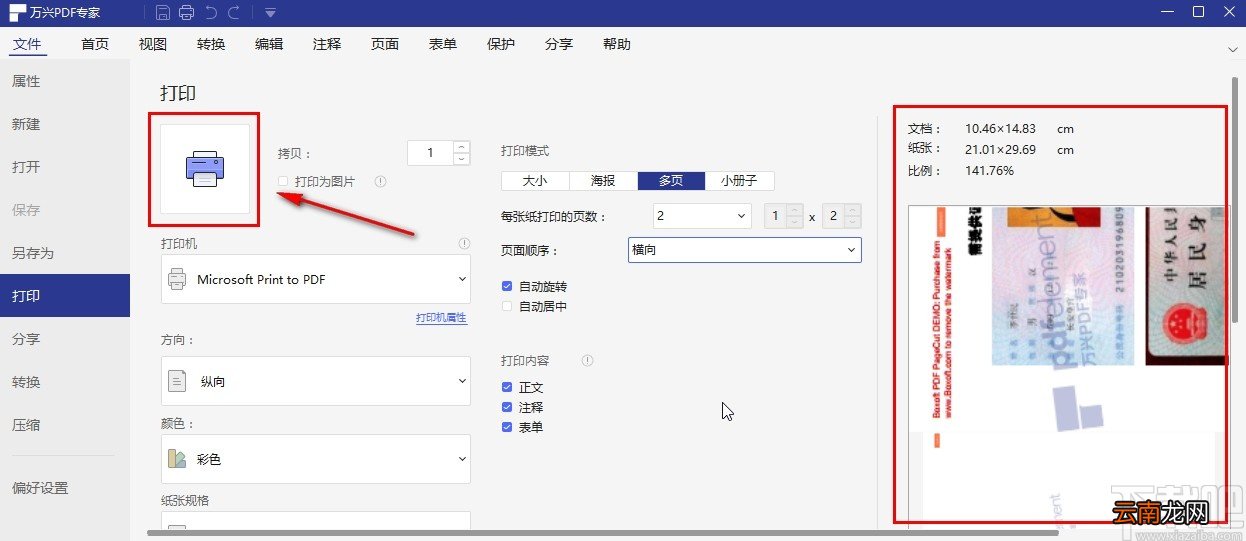Select 大小 print mode

pos(535,181)
